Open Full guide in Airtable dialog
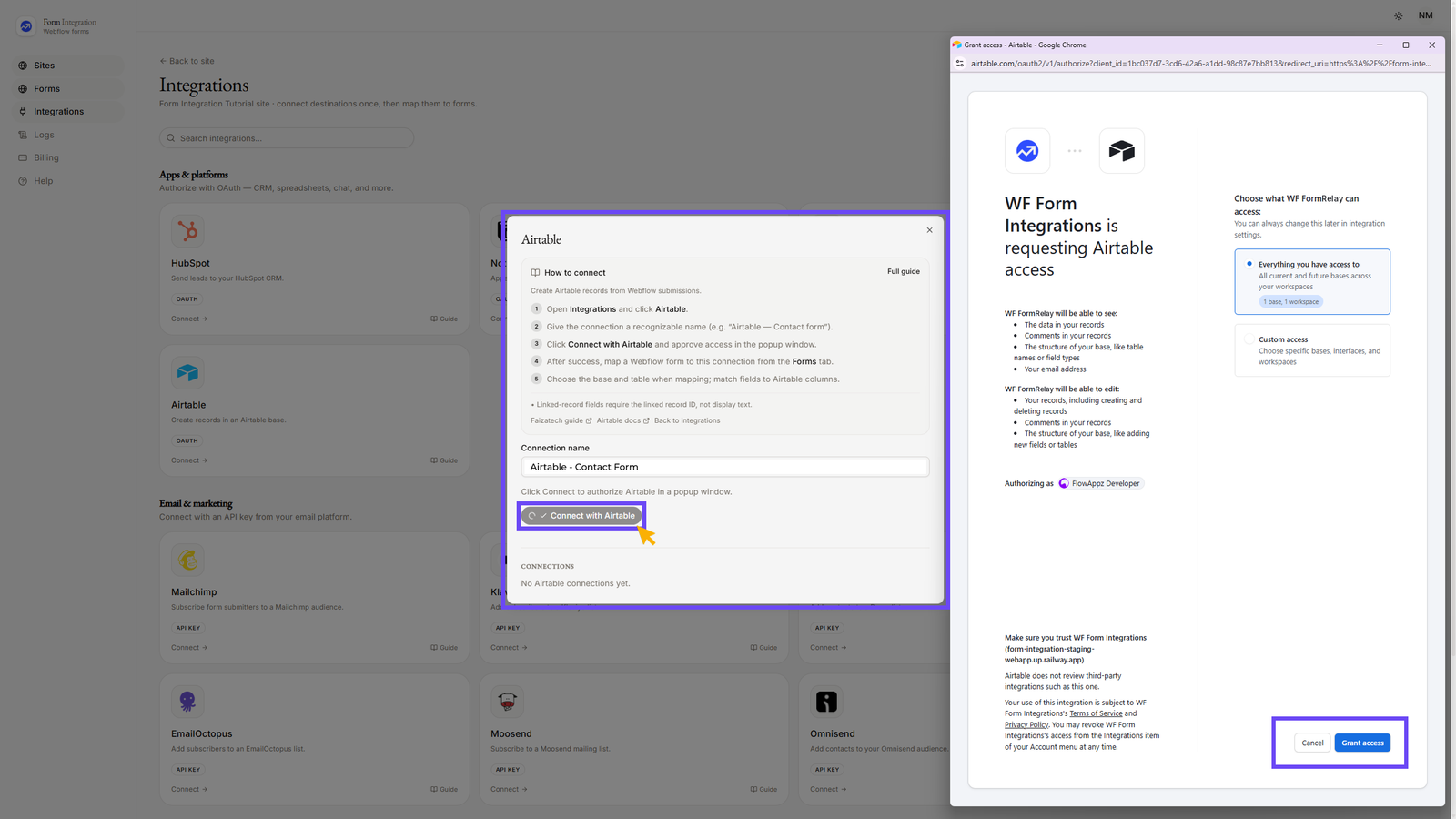This screenshot has height=819, width=1456. [x=904, y=271]
